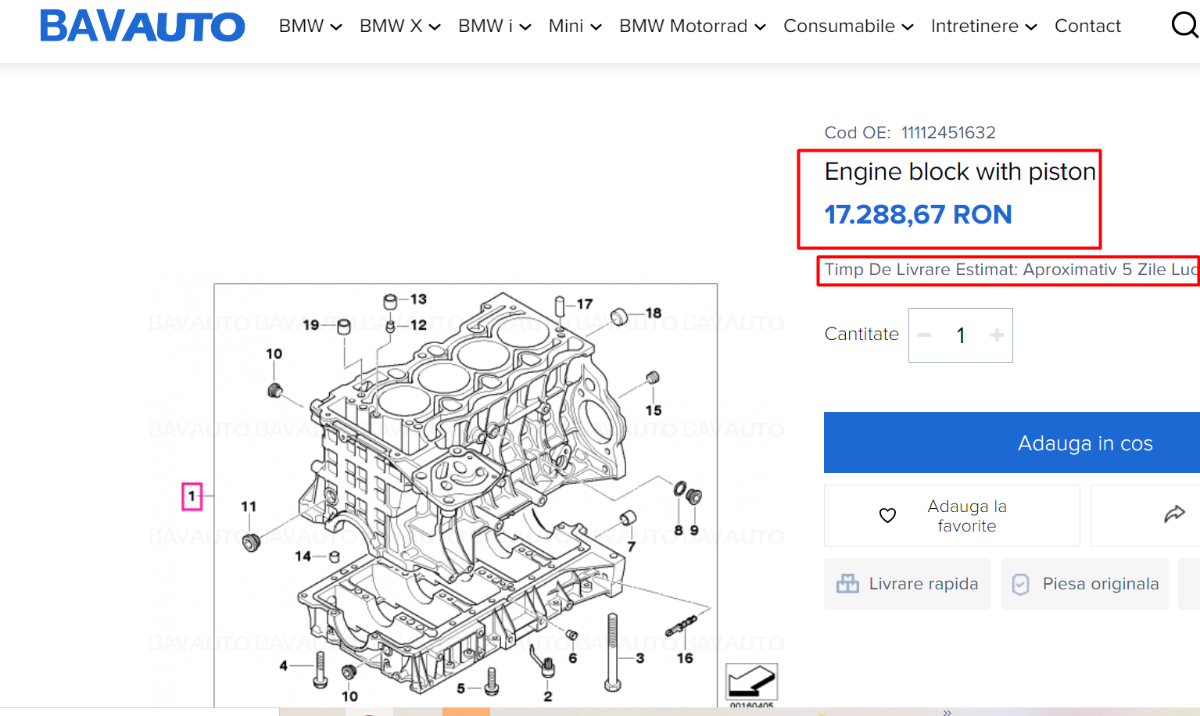Click the BAVAUTO logo
Viewport: 1200px width, 716px height.
tap(142, 27)
